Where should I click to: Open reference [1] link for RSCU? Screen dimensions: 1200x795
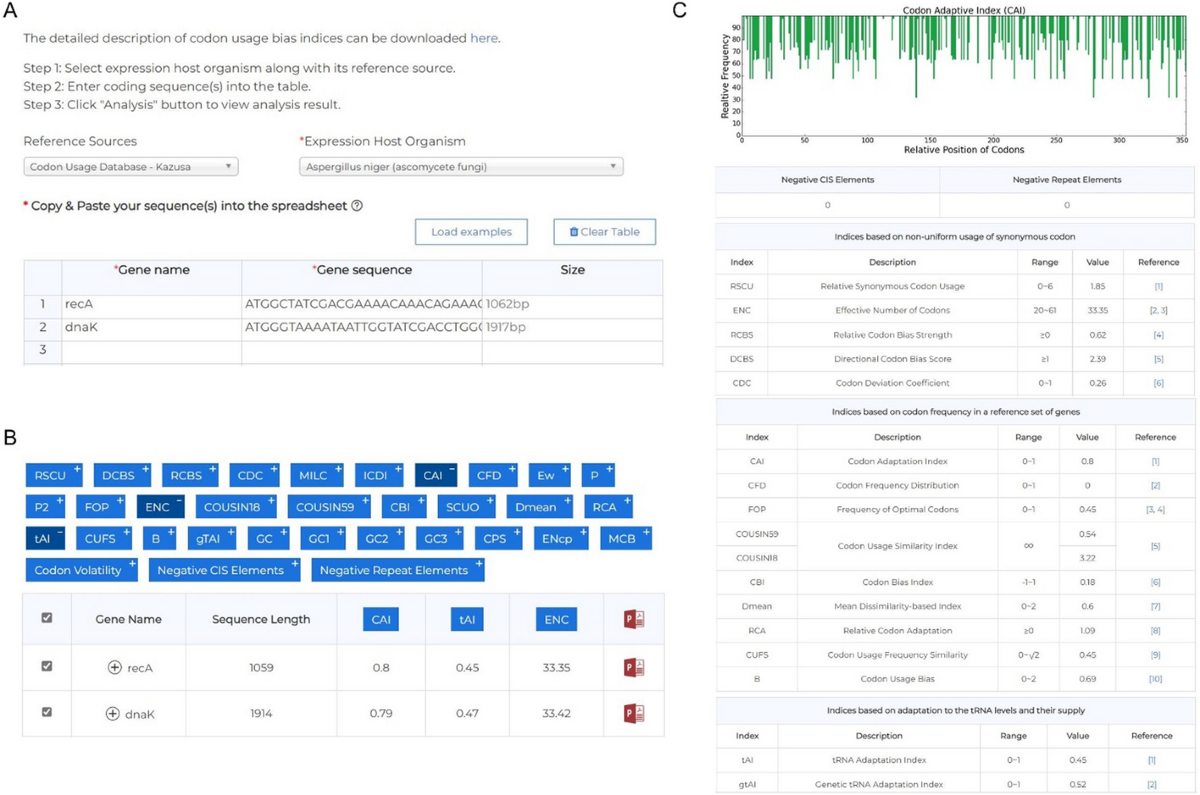[x=1157, y=286]
